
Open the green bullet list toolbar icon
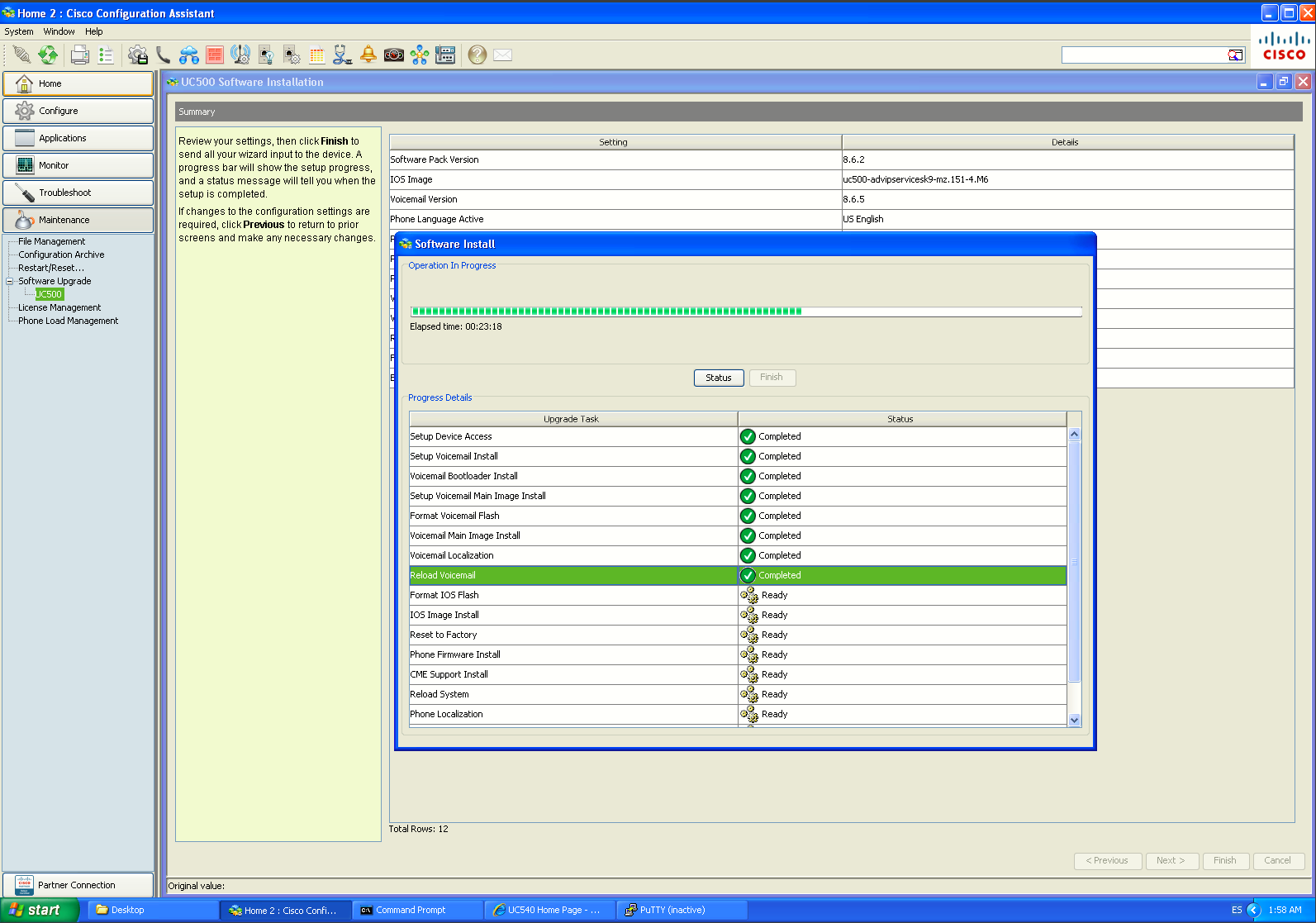106,55
